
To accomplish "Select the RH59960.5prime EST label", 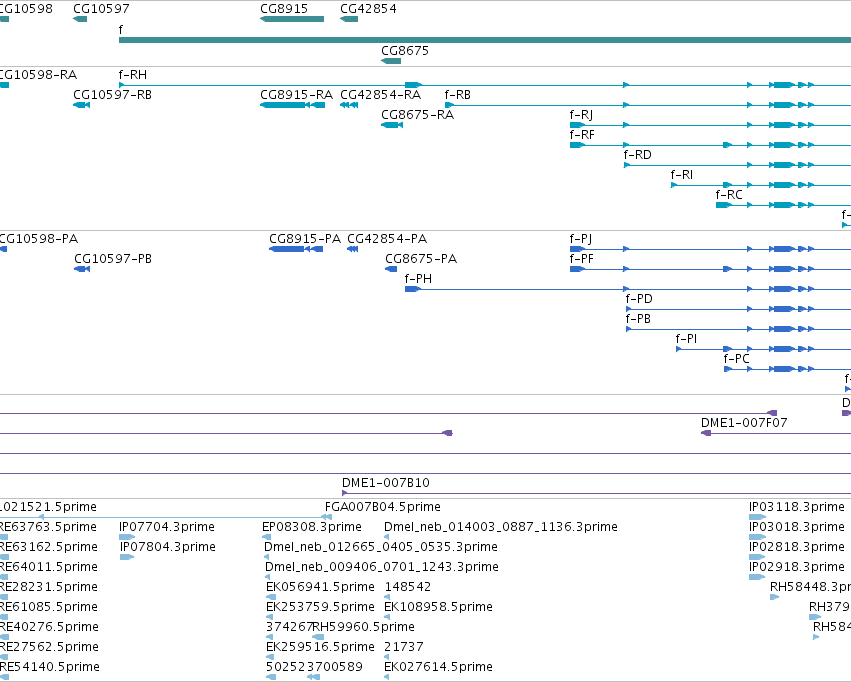I will 364,628.
